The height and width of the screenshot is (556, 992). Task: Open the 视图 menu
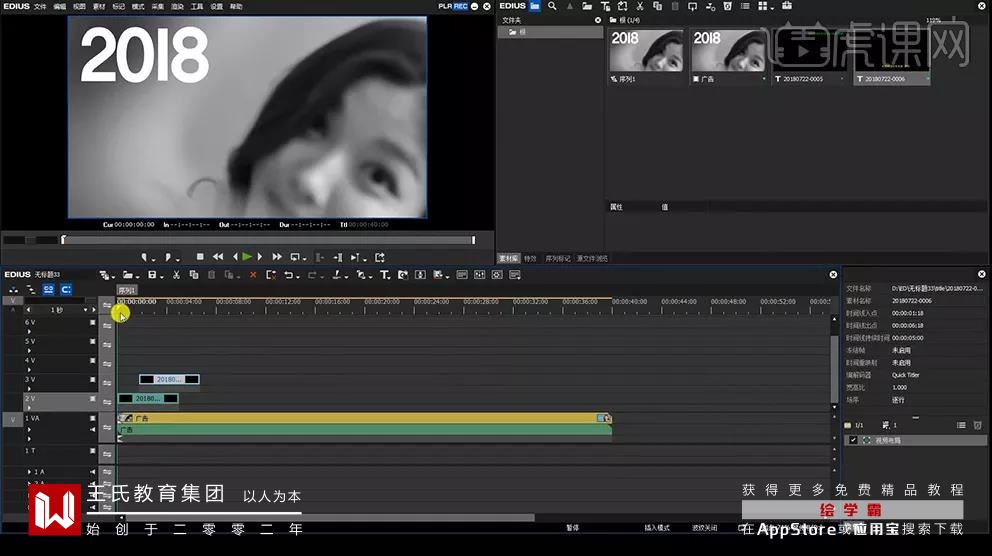79,6
